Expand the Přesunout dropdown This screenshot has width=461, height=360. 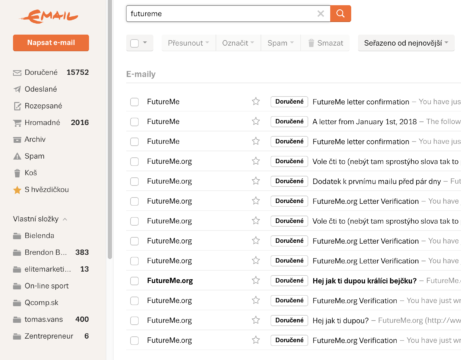coord(188,43)
